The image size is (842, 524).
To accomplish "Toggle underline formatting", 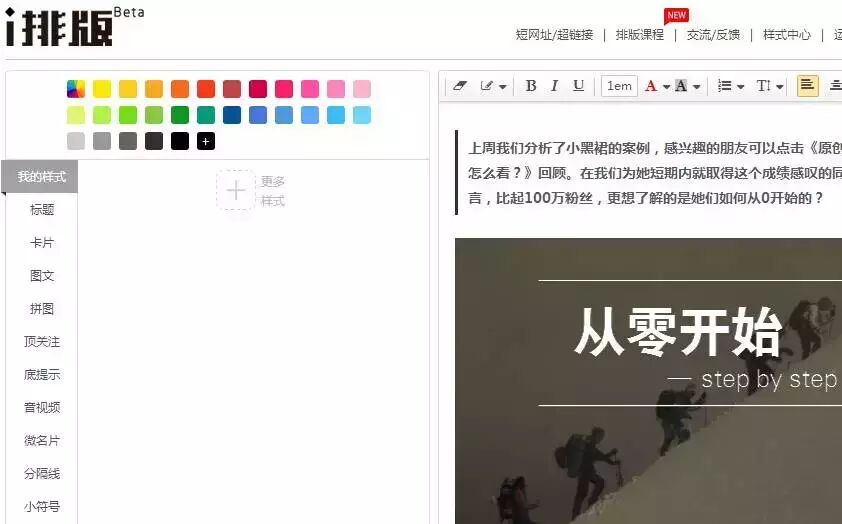I will (578, 86).
